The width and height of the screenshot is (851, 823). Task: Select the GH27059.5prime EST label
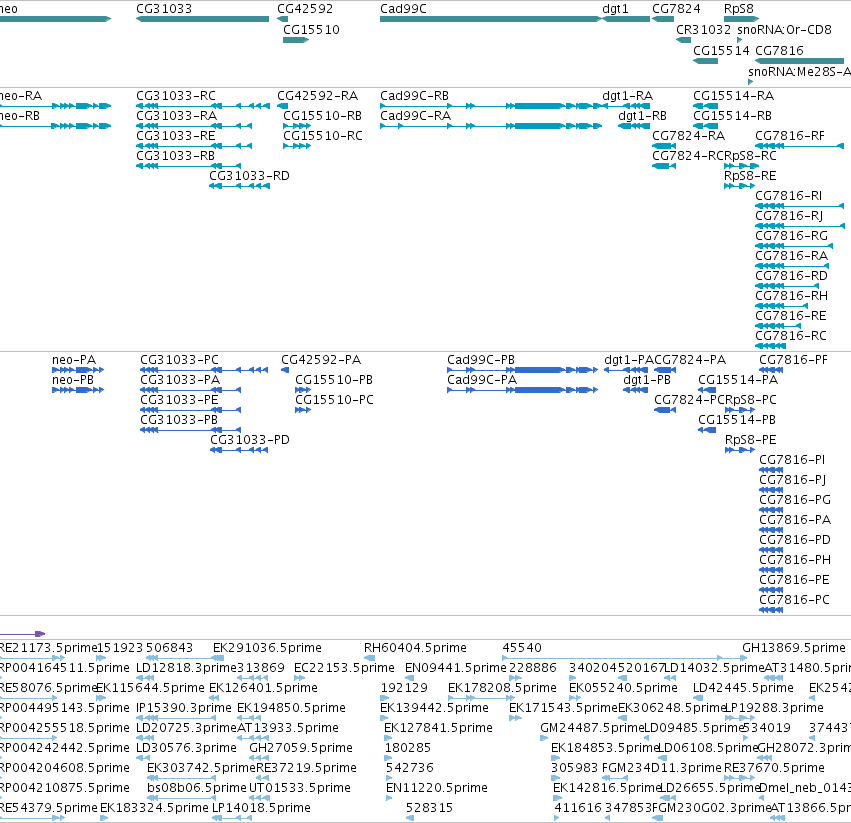301,748
